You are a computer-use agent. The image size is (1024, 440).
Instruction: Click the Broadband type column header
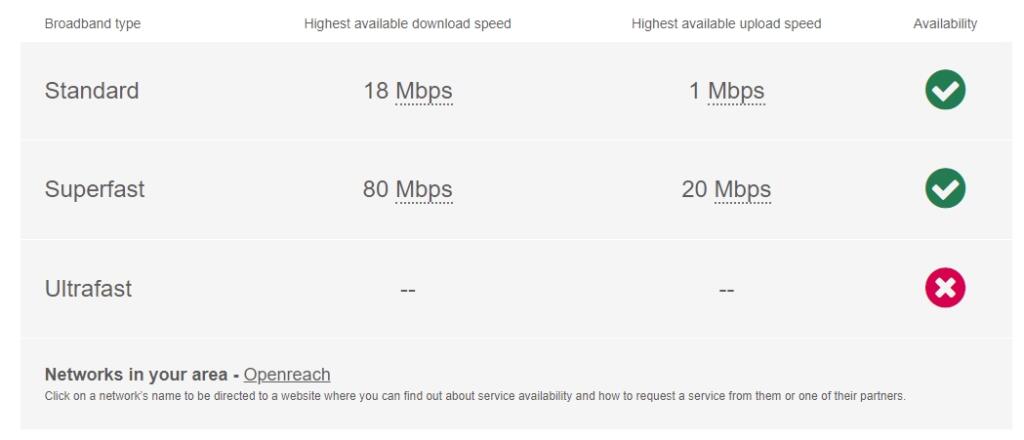tap(93, 24)
